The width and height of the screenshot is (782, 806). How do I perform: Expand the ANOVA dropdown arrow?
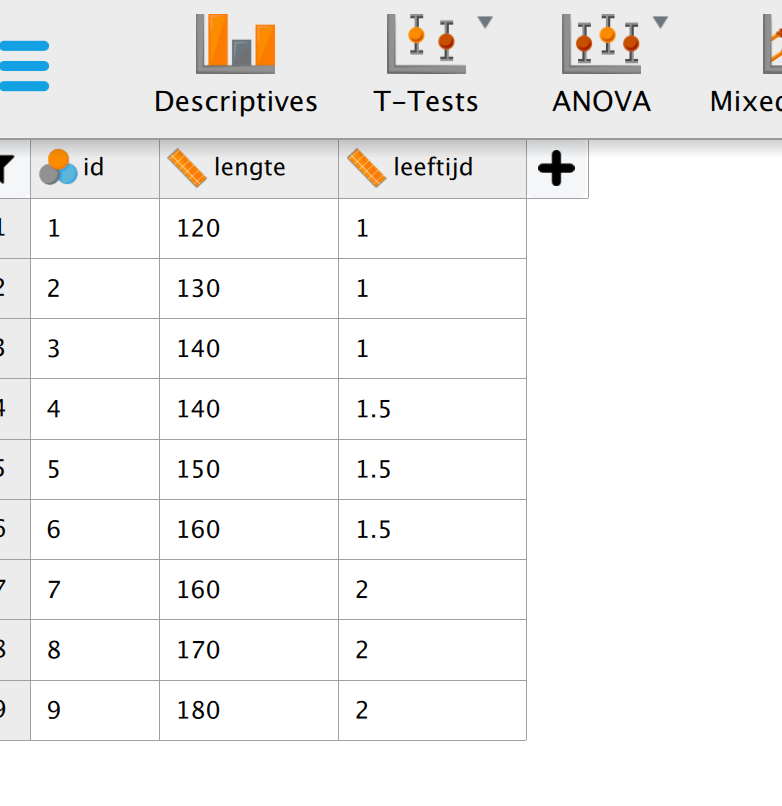click(x=660, y=22)
